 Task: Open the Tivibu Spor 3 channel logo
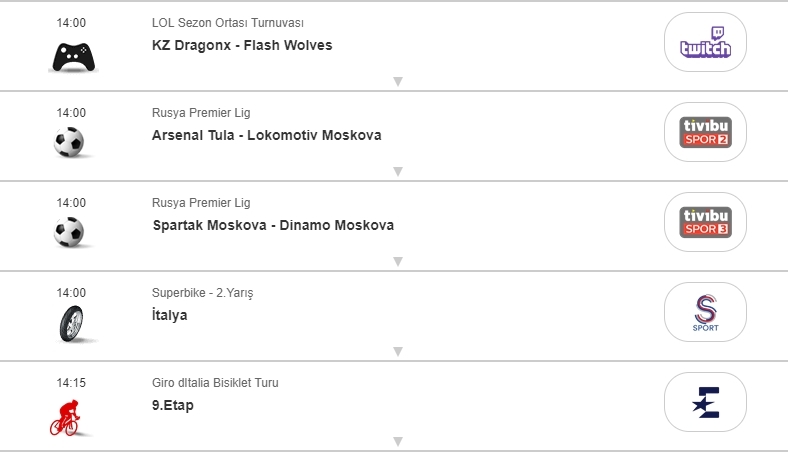[705, 223]
